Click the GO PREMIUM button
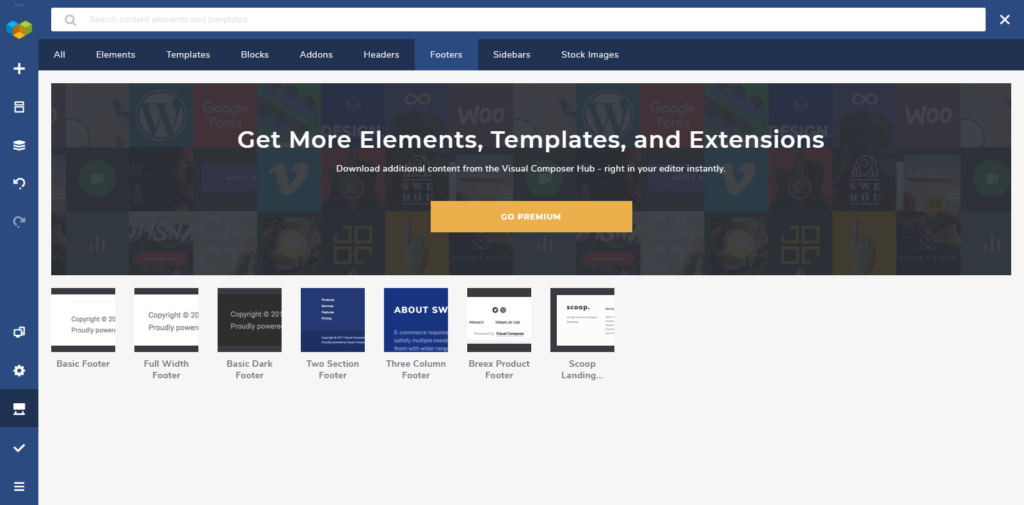Viewport: 1024px width, 505px height. tap(531, 216)
